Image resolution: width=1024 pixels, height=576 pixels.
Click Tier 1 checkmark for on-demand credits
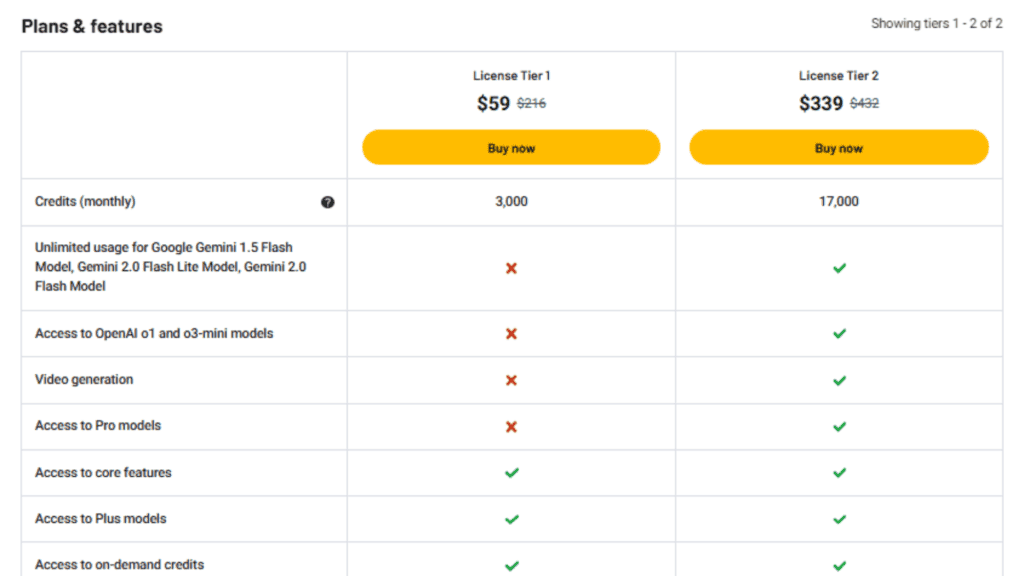511,563
